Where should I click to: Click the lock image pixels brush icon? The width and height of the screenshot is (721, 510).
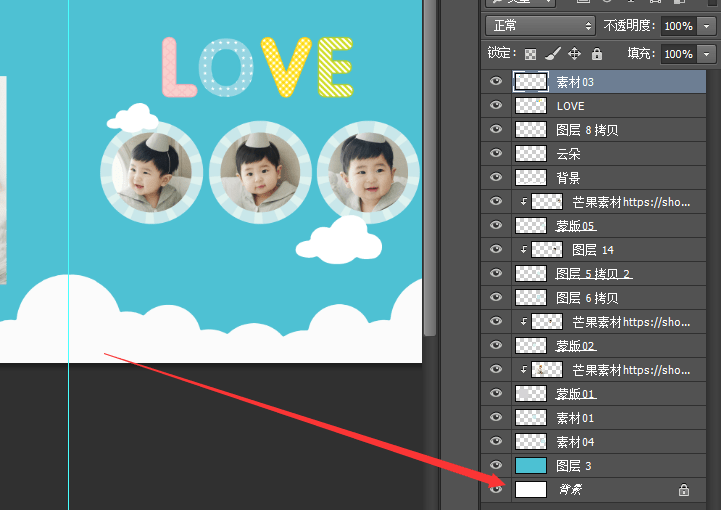(x=552, y=54)
